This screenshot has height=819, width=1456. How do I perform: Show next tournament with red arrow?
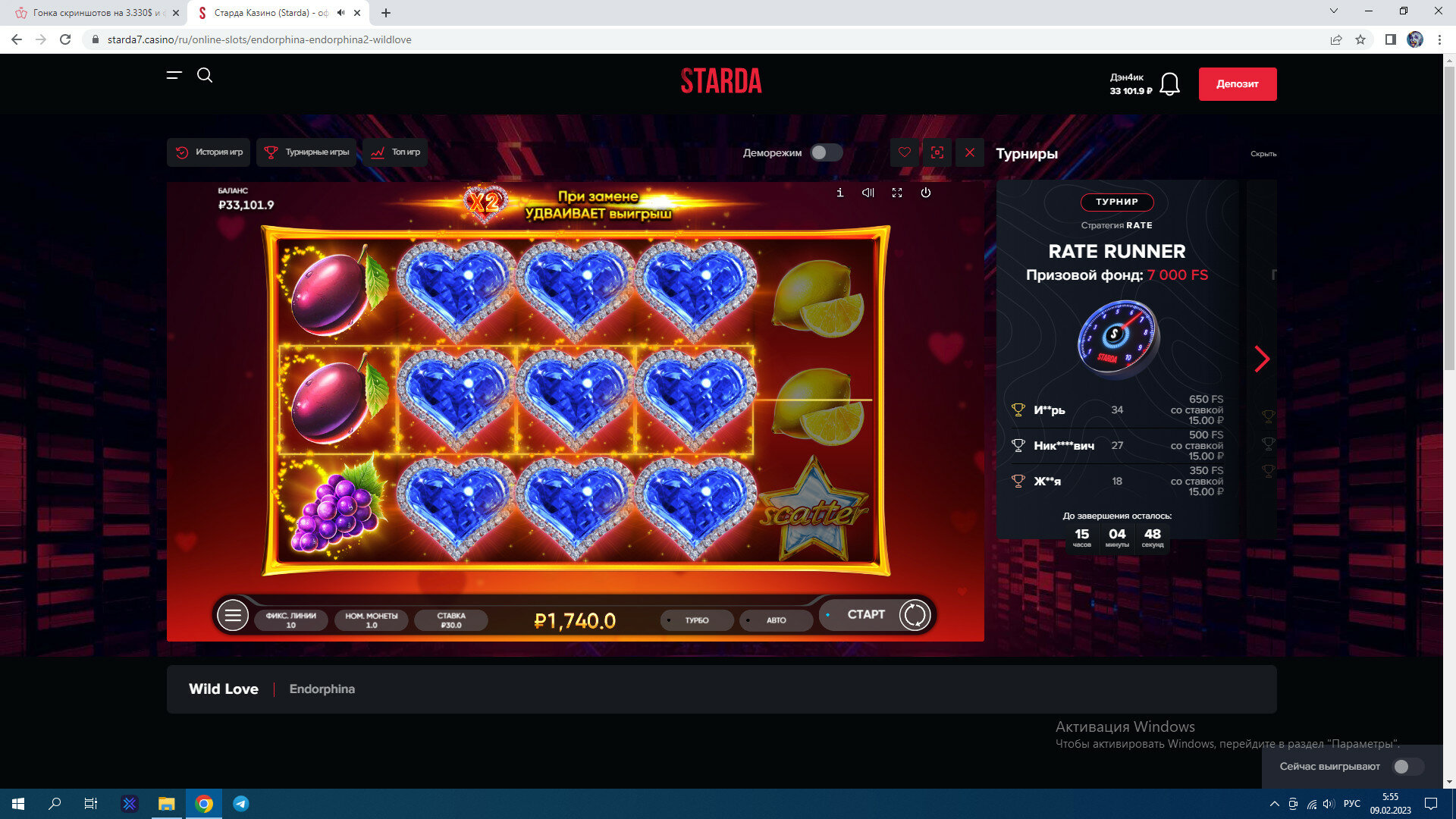click(x=1261, y=359)
